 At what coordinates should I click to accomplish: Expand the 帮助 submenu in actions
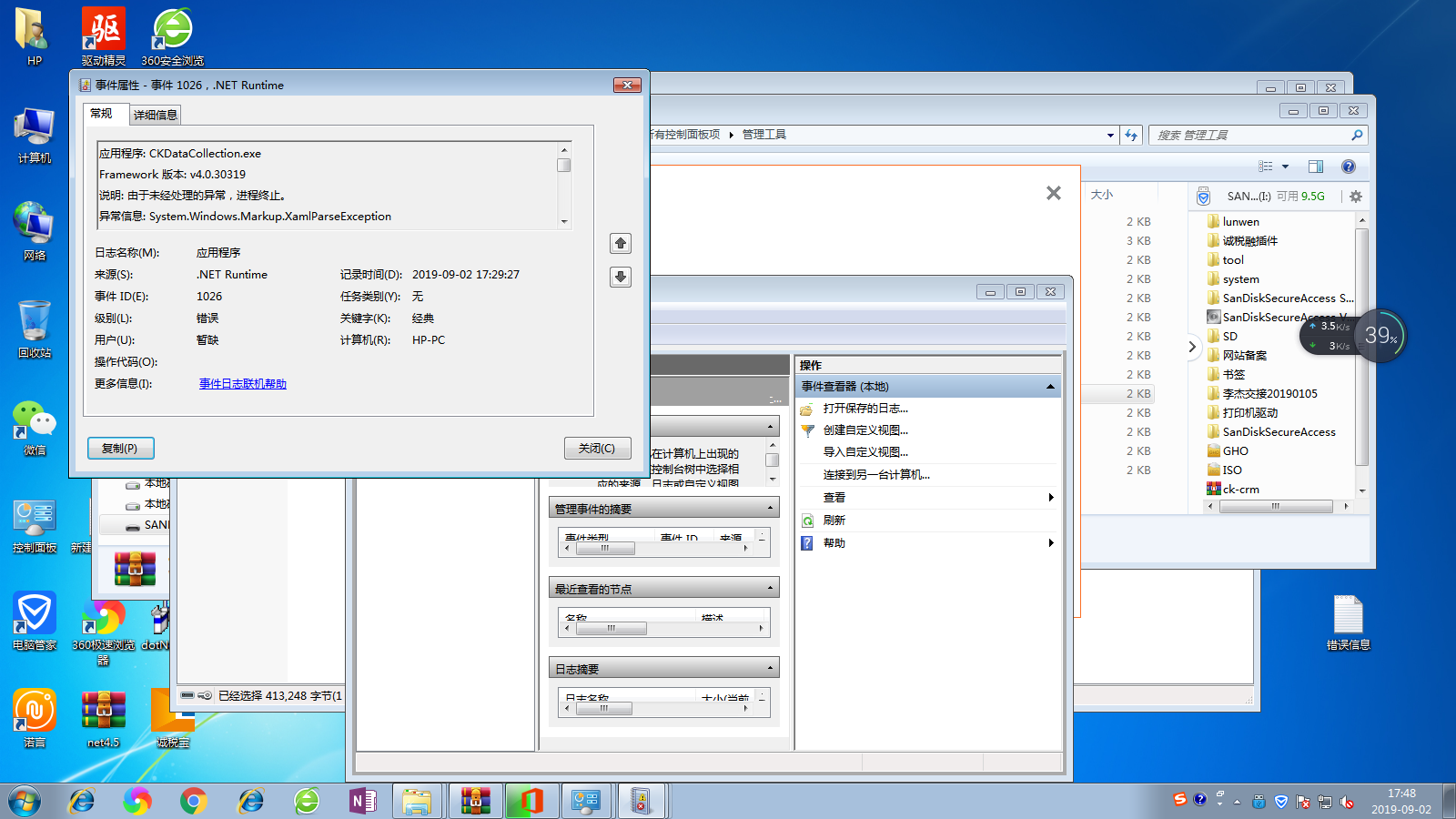[1051, 543]
